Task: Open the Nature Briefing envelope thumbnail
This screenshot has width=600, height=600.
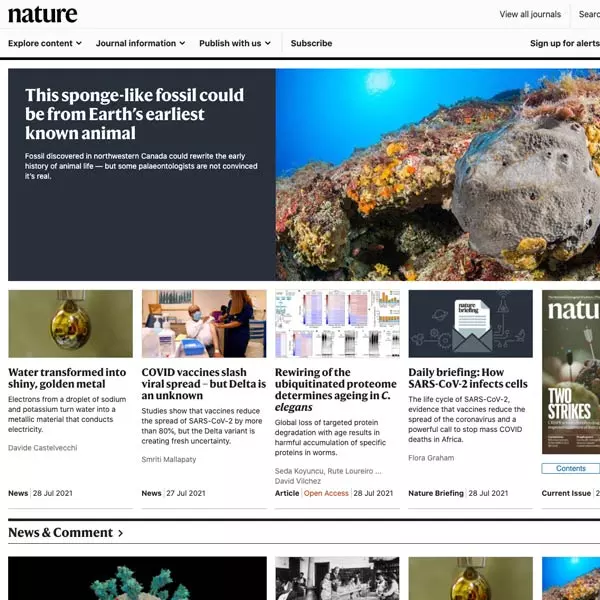Action: coord(470,324)
